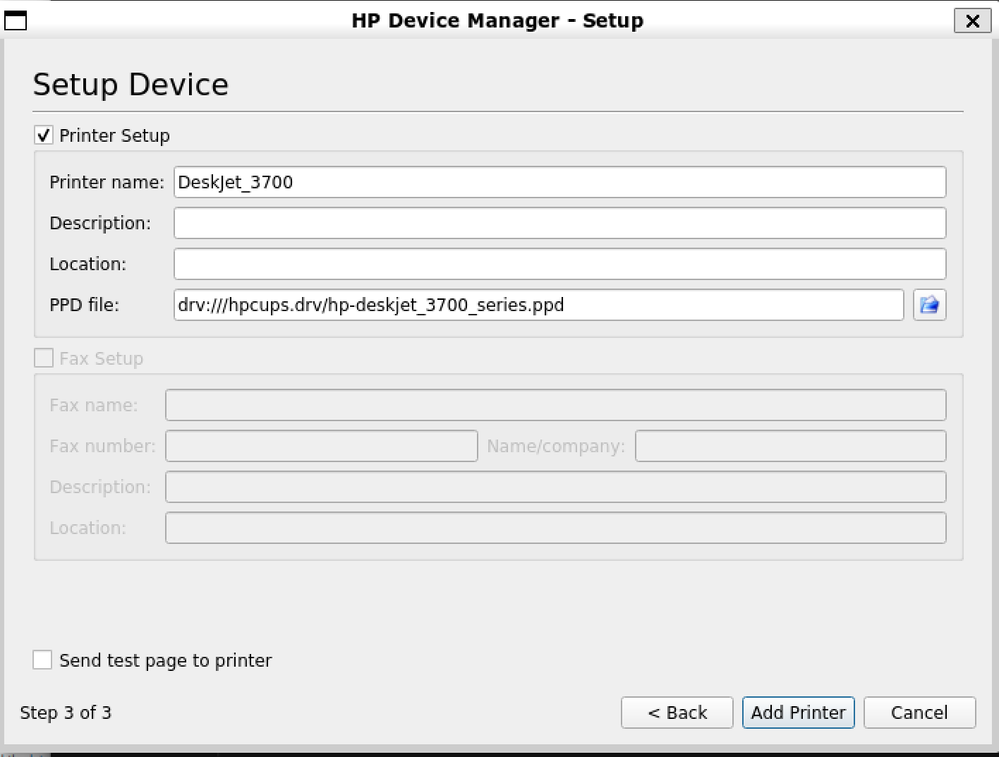This screenshot has height=757, width=999.
Task: Focus the printer Description input field
Action: point(559,223)
